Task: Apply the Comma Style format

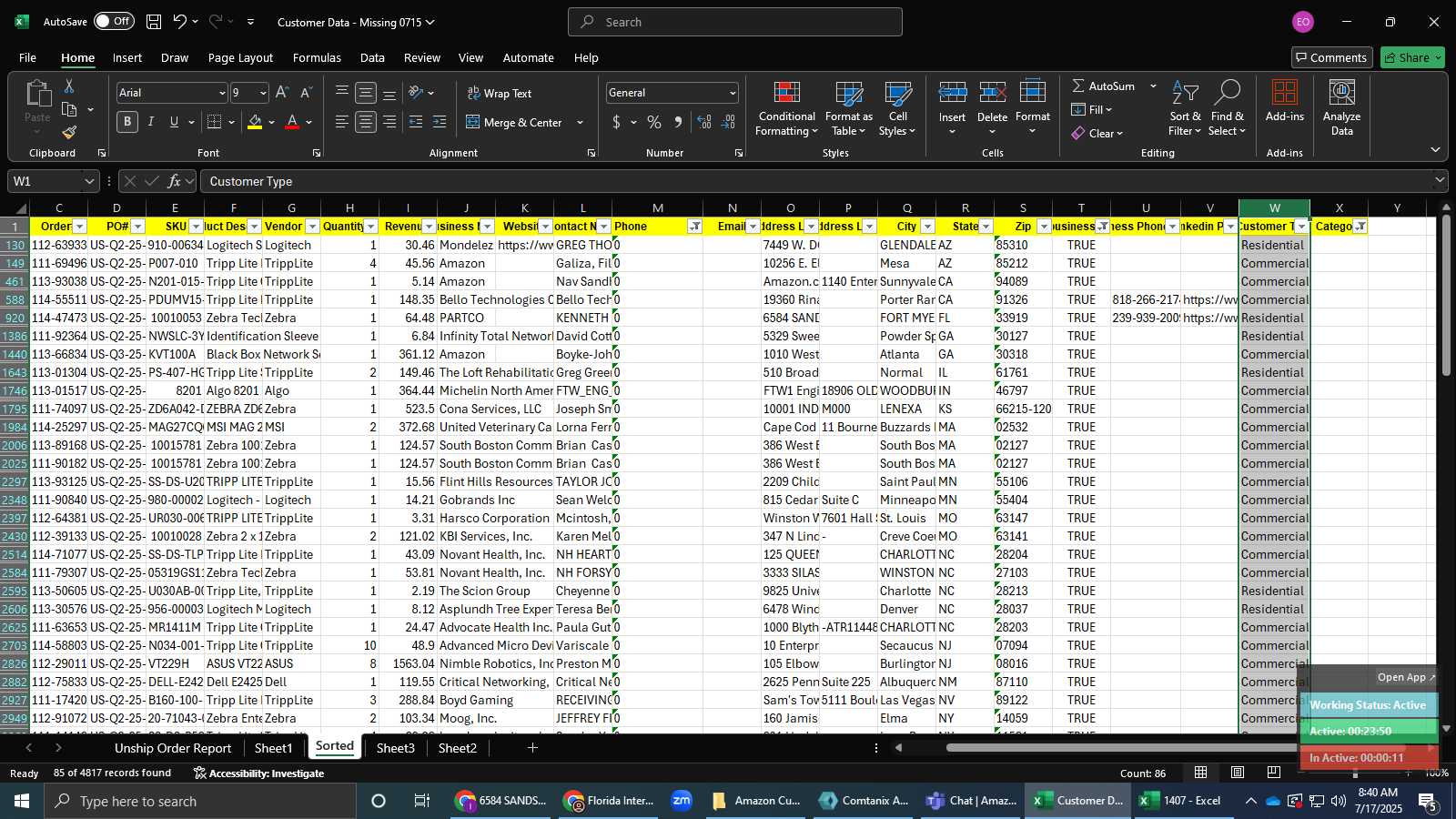Action: click(x=678, y=122)
